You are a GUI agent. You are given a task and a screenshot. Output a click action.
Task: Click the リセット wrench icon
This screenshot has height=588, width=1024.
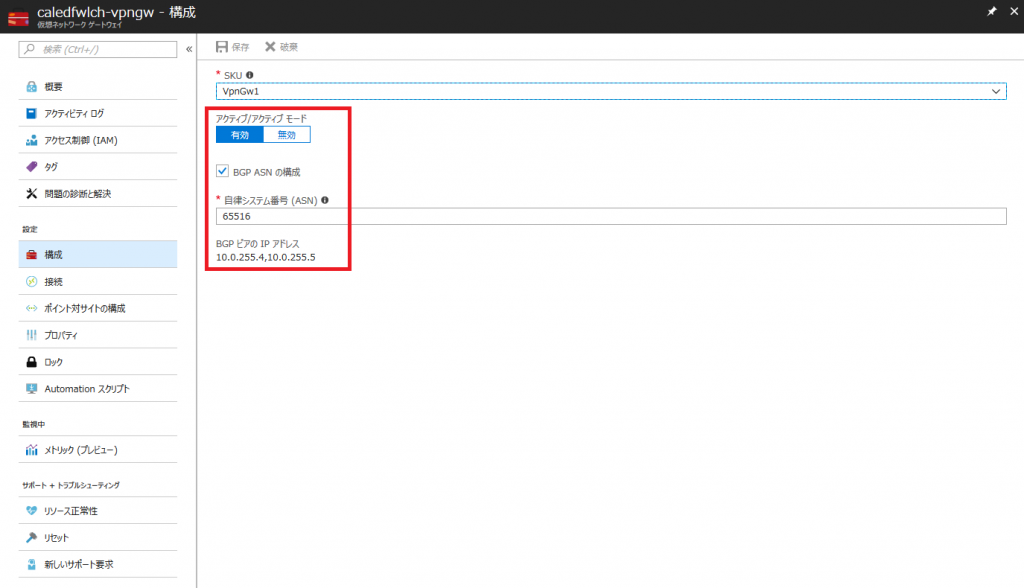click(x=31, y=538)
